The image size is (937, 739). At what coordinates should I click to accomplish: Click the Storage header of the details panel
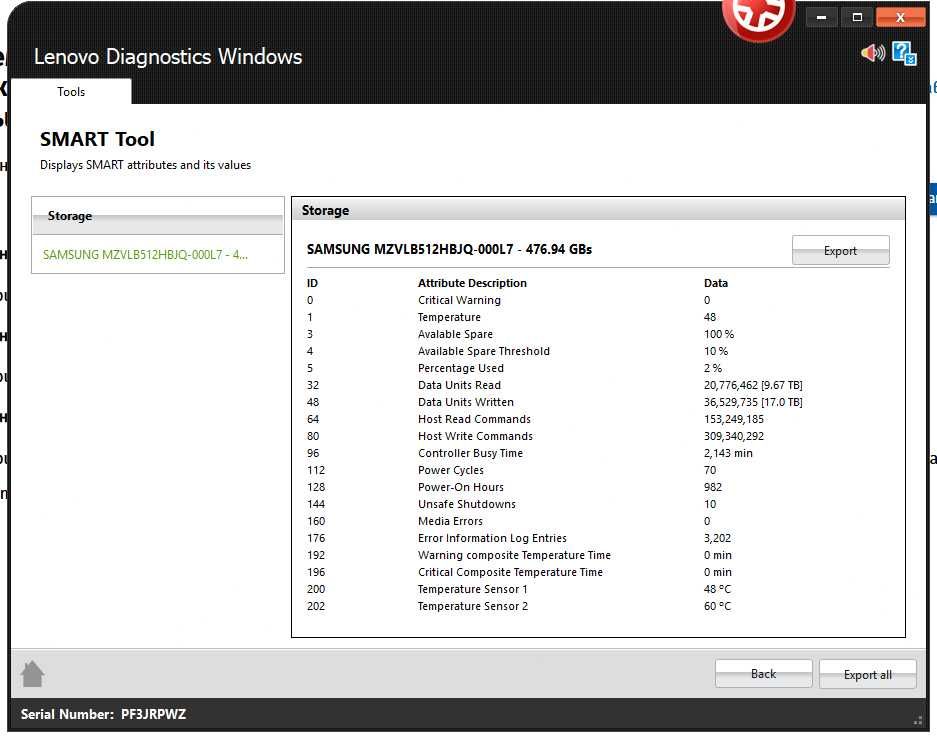pos(598,210)
